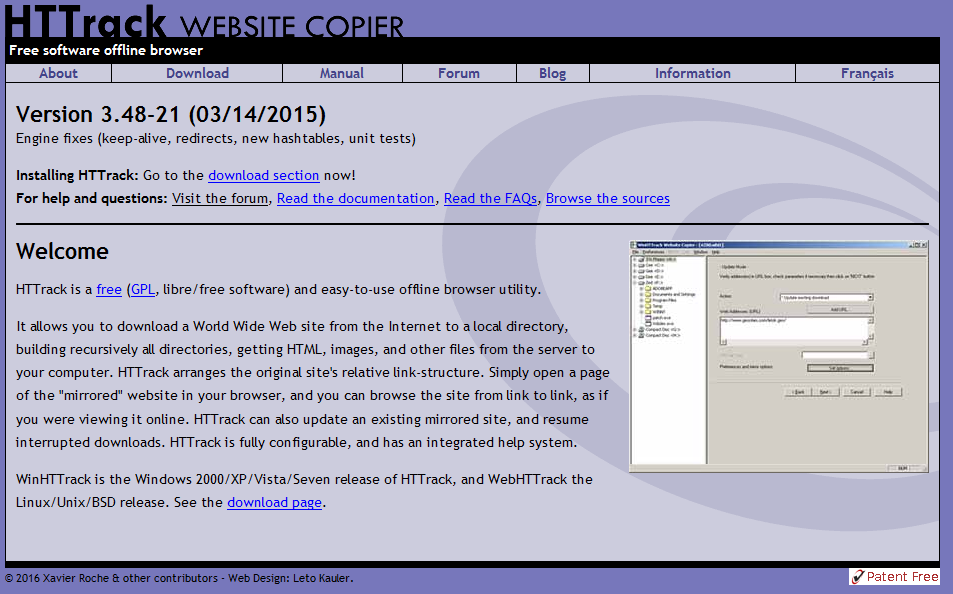This screenshot has width=953, height=594.
Task: Visit the Forum menu item
Action: click(x=459, y=73)
